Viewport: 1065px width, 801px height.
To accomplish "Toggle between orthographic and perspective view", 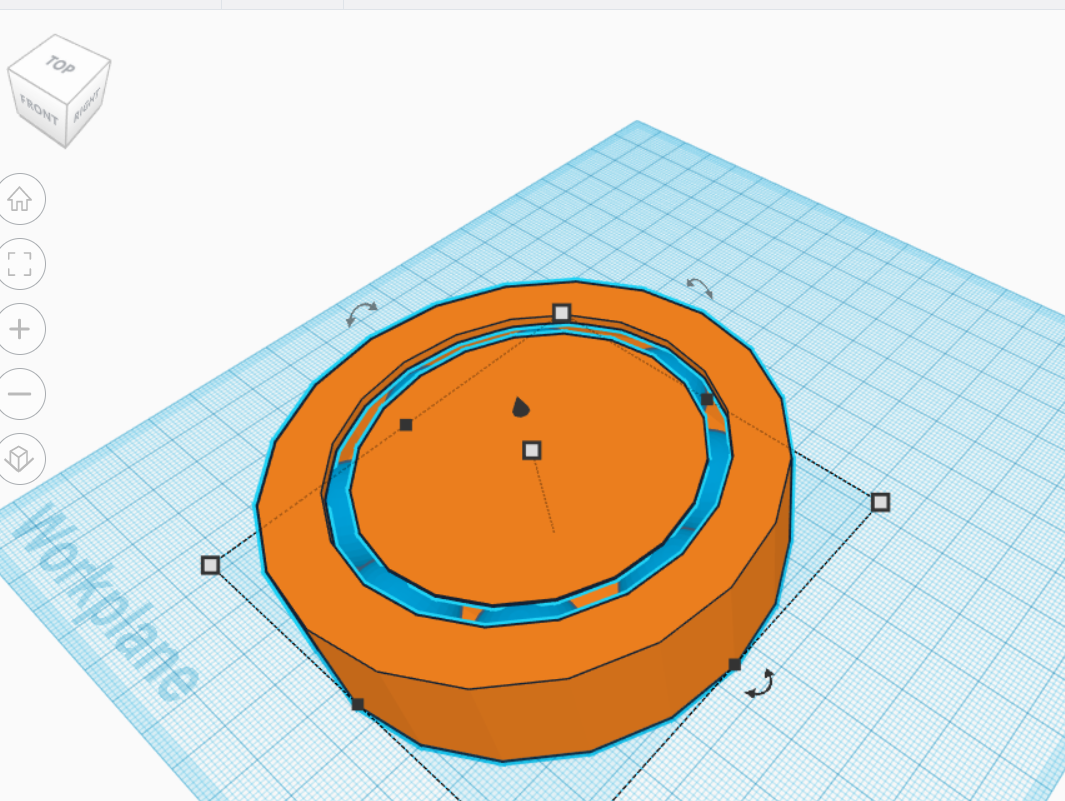I will pyautogui.click(x=21, y=460).
